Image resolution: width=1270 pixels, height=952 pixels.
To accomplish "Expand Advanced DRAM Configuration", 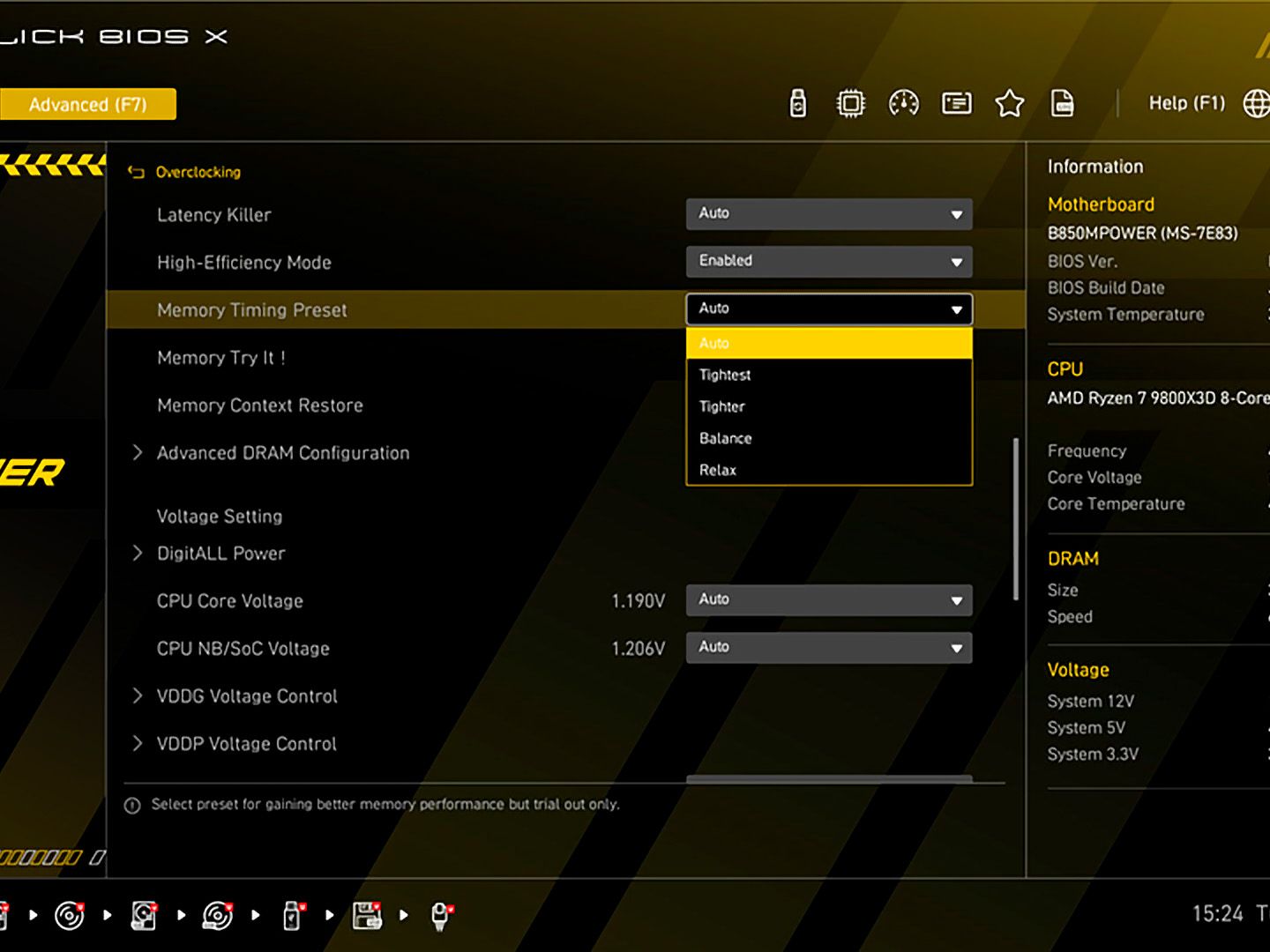I will (x=283, y=453).
